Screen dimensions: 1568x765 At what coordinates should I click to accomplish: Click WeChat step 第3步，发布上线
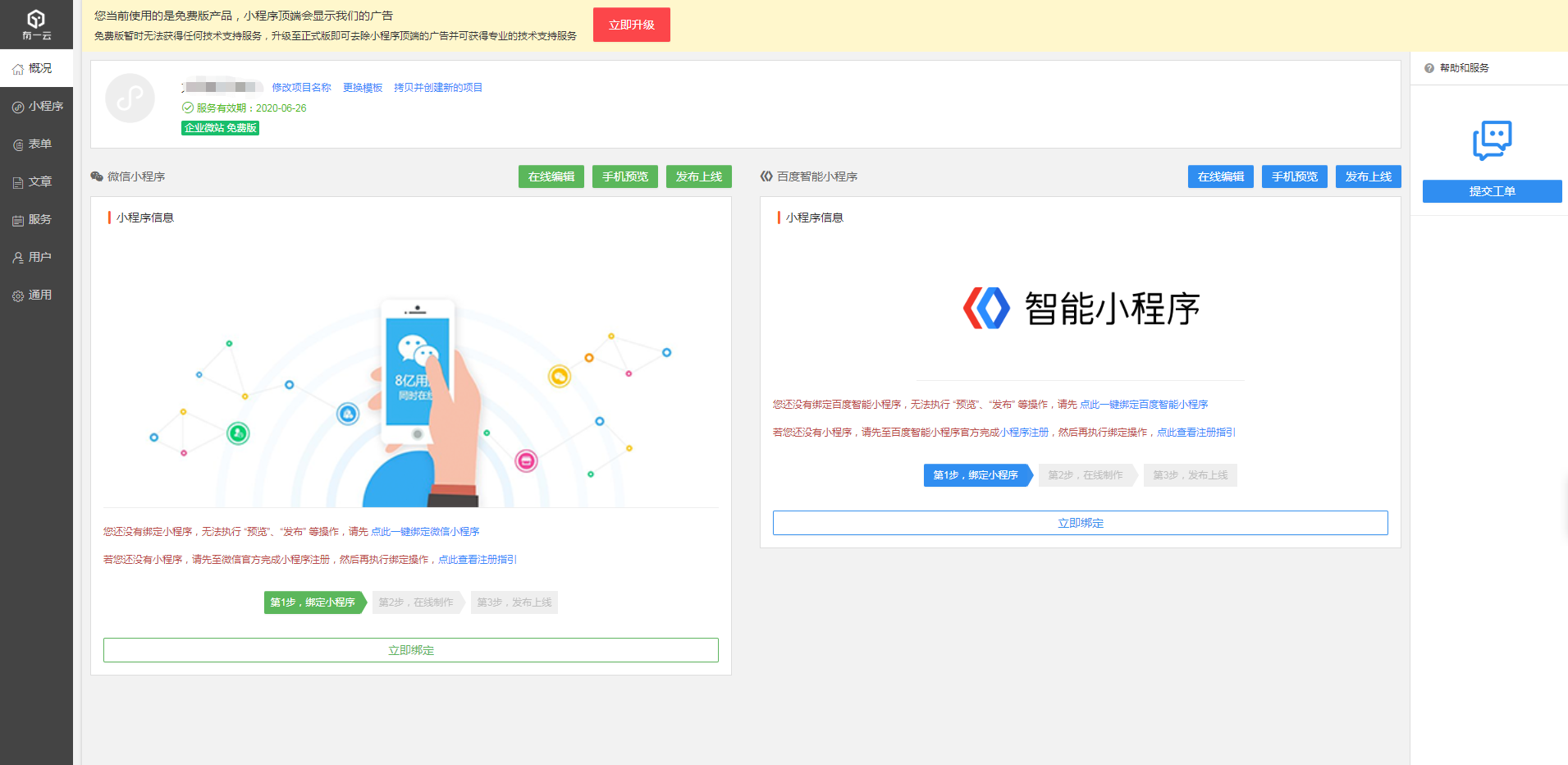[x=514, y=602]
